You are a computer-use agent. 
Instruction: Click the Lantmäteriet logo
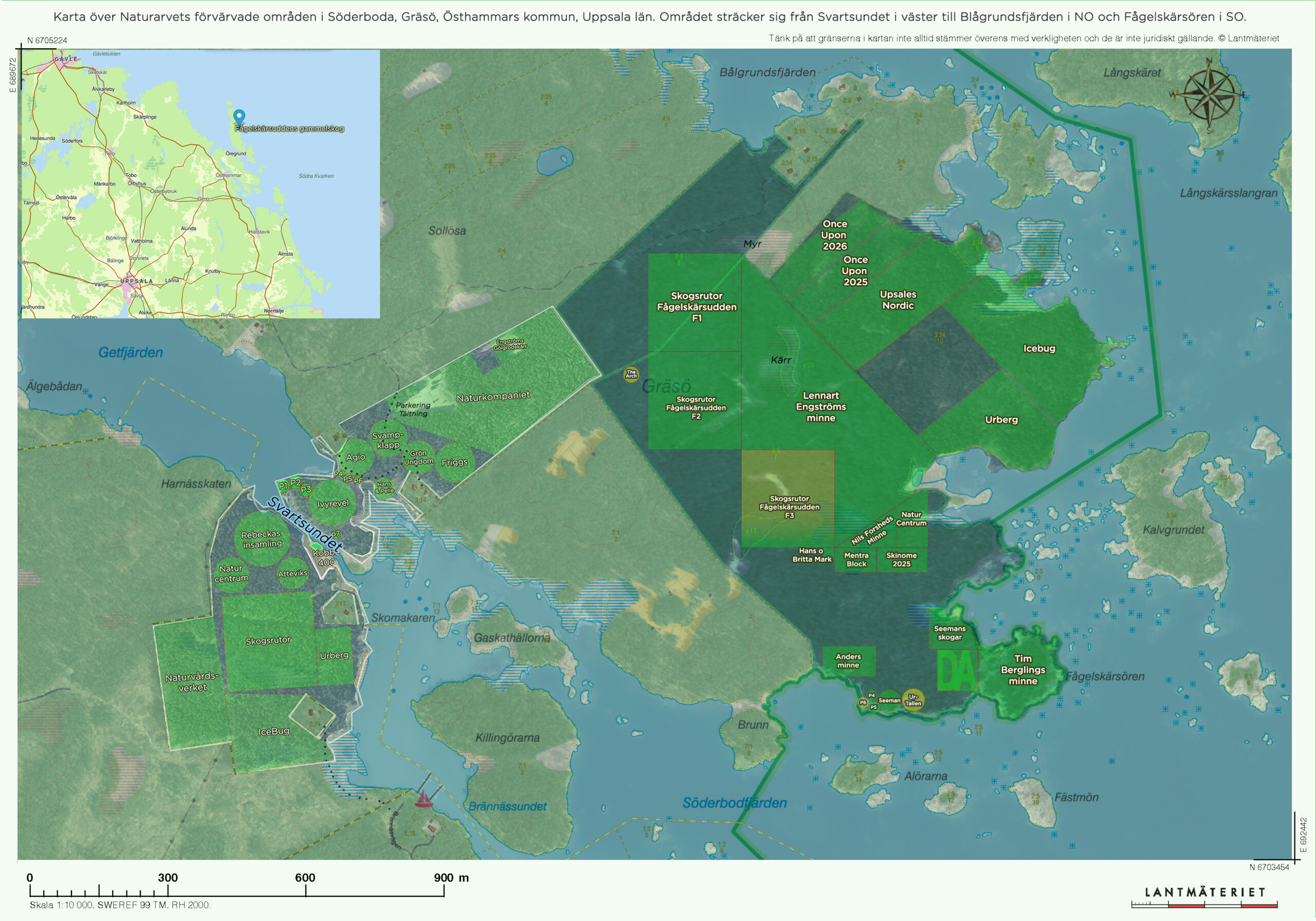point(1205,892)
